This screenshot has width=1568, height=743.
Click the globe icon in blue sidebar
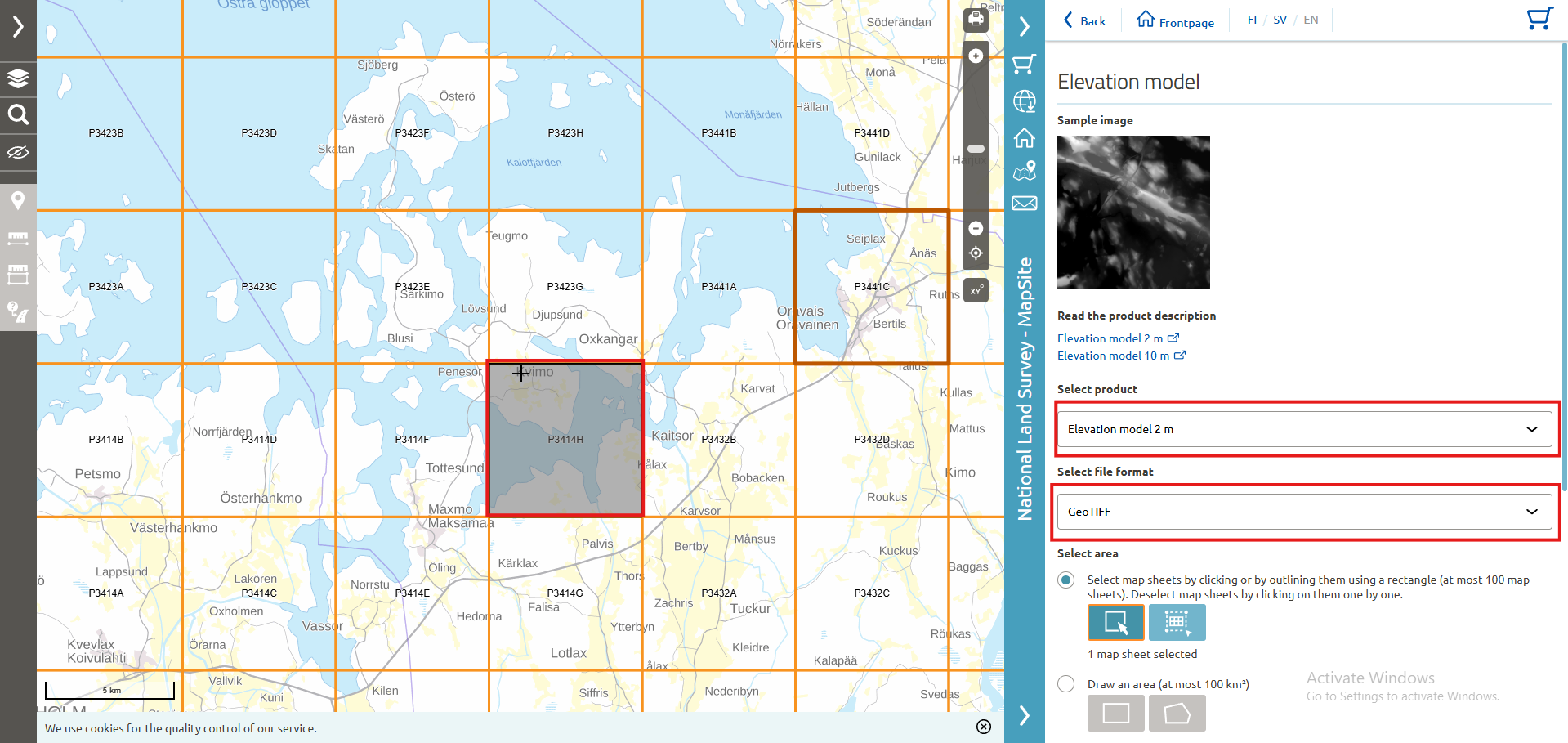(1025, 101)
